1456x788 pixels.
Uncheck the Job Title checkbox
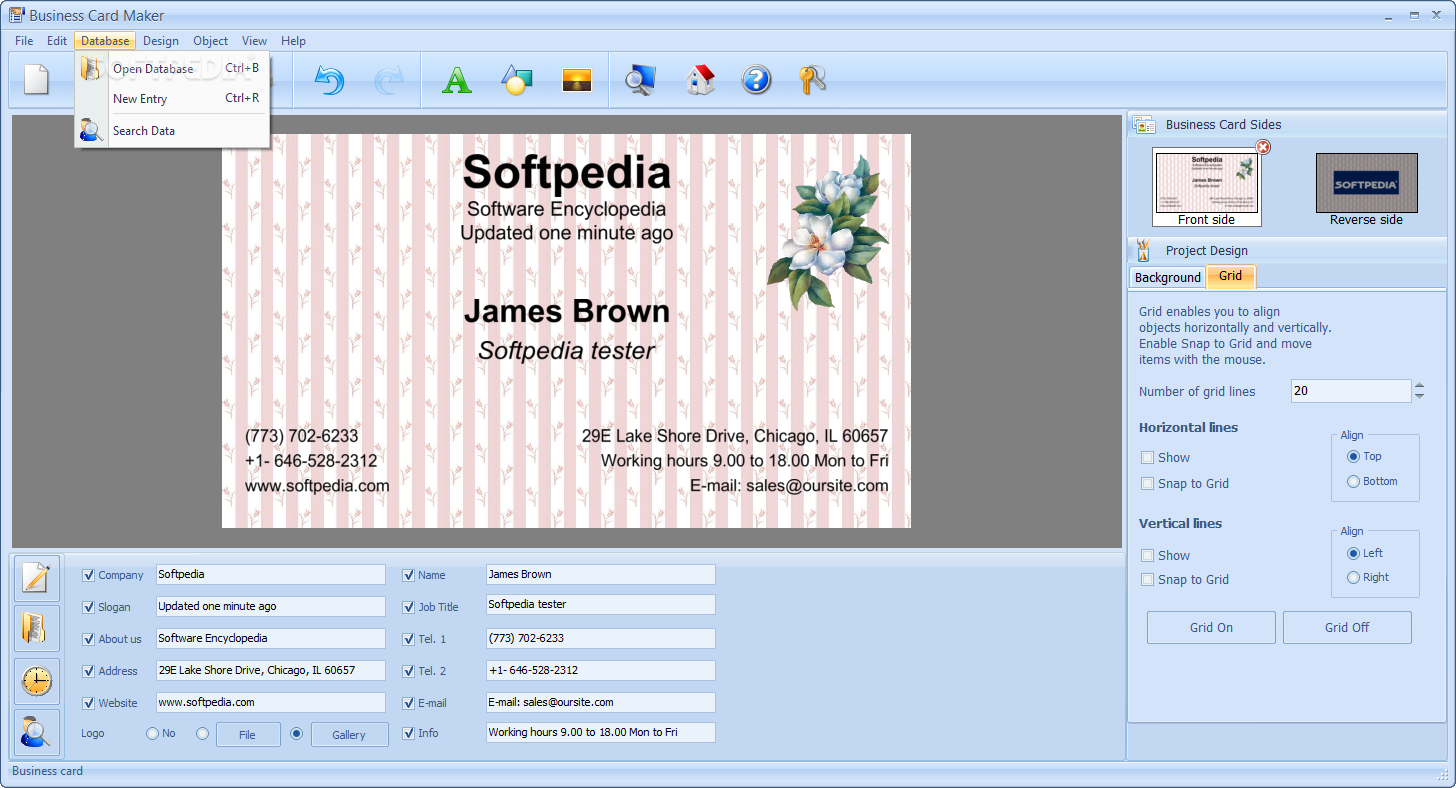409,607
